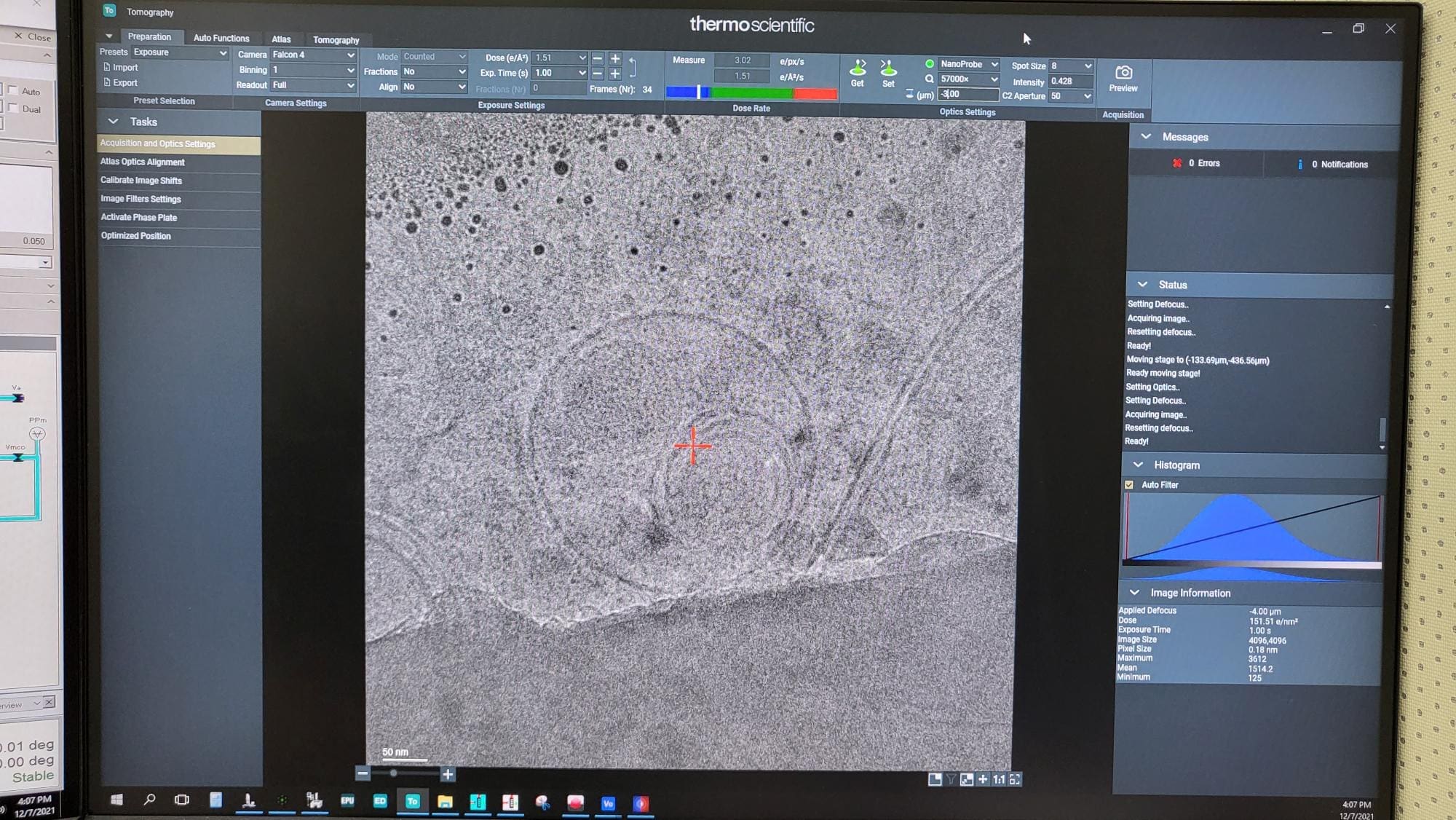Click the image zoom-out minus button
Viewport: 1456px width, 820px height.
click(363, 773)
